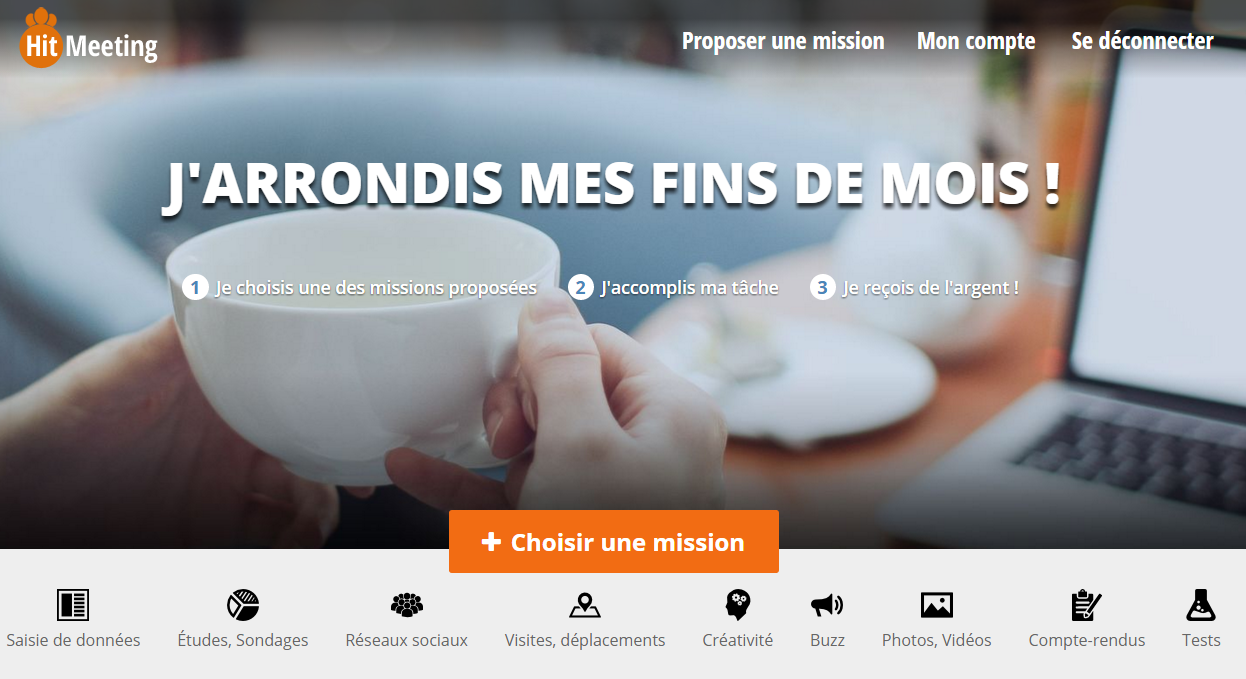Image resolution: width=1246 pixels, height=679 pixels.
Task: Open the Réseaux sociaux people icon
Action: pos(407,605)
